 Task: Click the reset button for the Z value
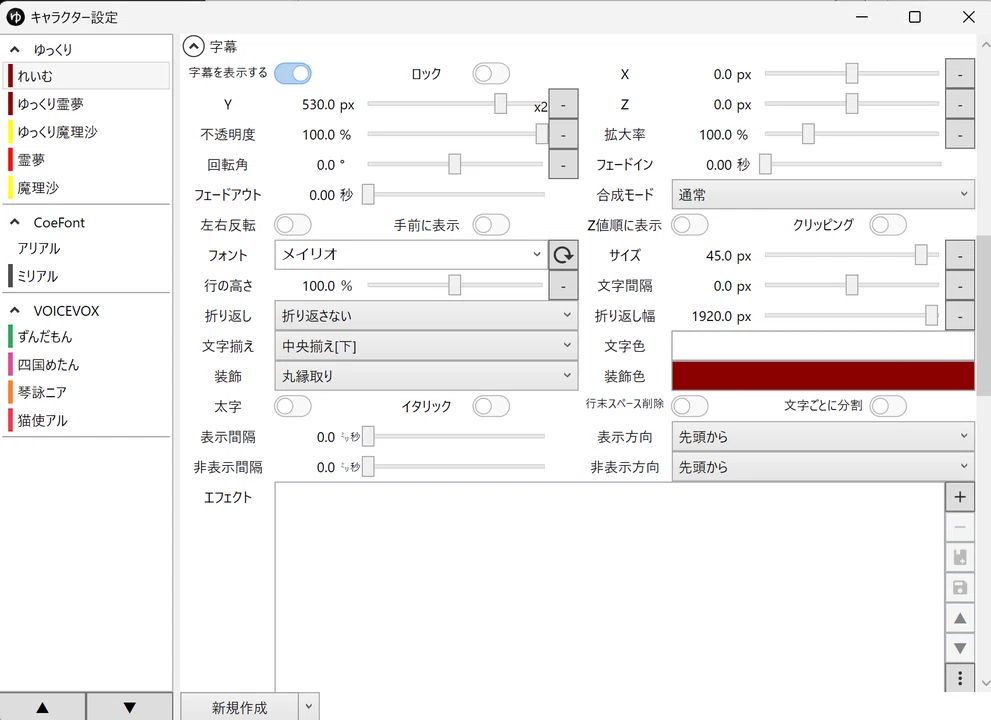pos(959,104)
